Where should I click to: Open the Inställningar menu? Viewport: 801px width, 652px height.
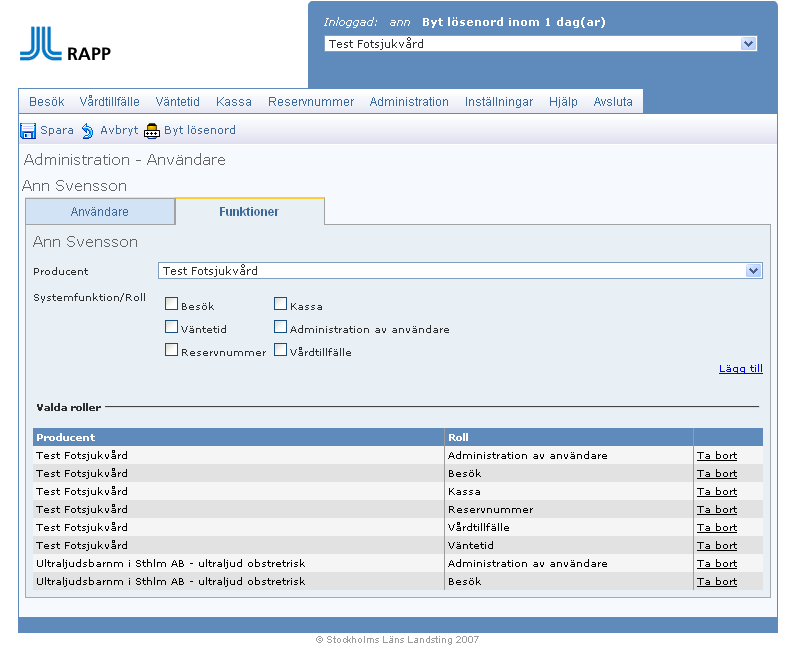(x=499, y=102)
